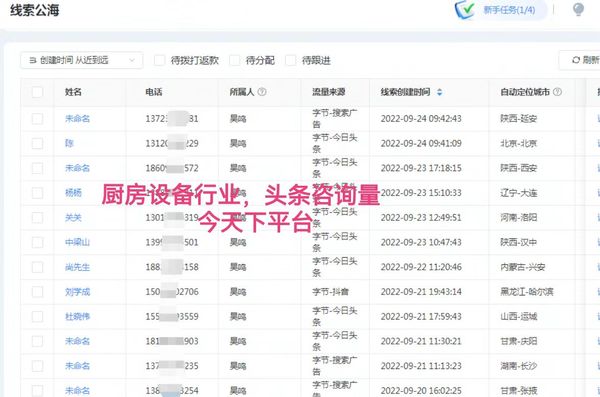Screen dimensions: 600x397
Task: Check the row created 2022-09-21 11:30:21
Action: click(x=37, y=341)
